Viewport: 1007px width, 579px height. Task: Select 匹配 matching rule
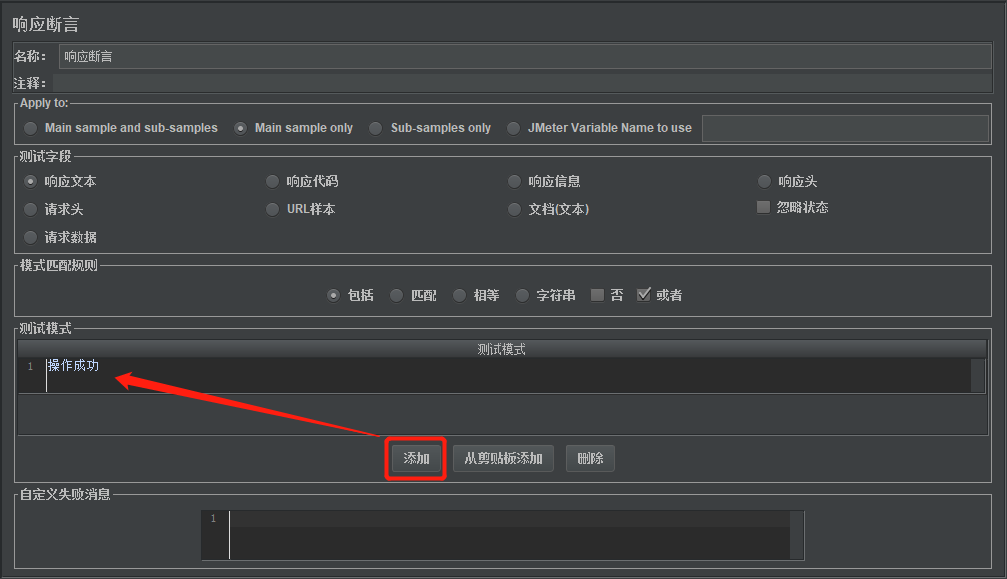pyautogui.click(x=413, y=295)
